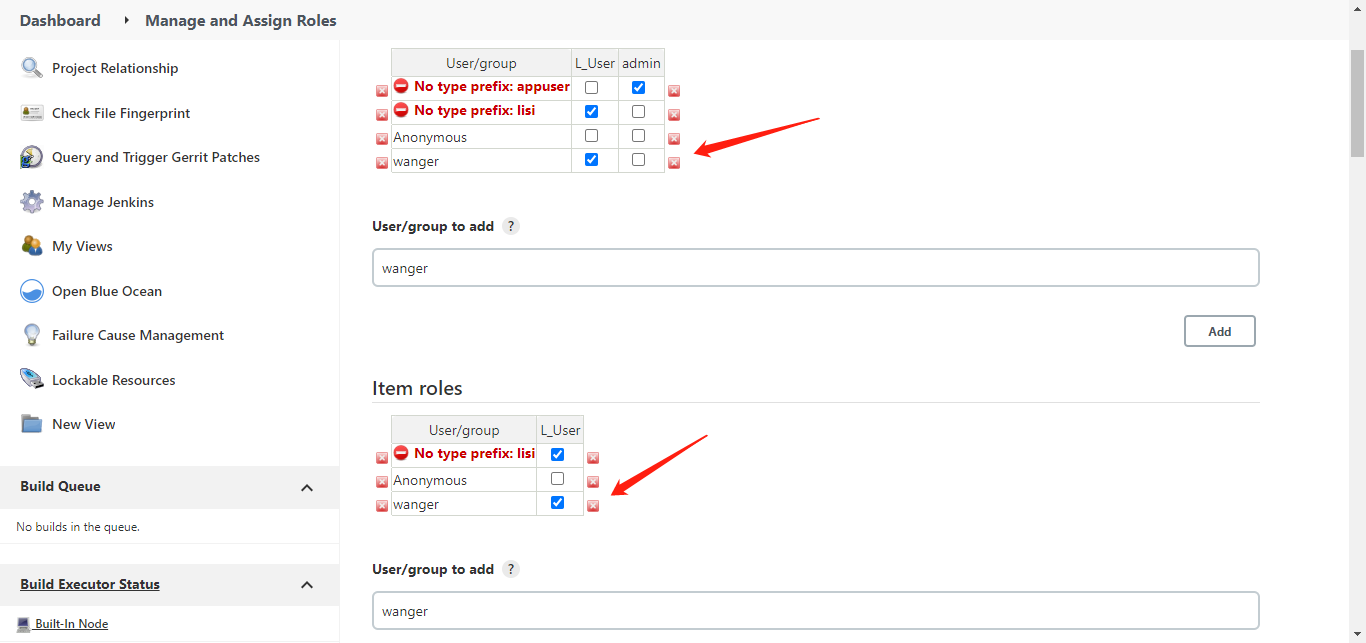Click the Project Relationship magnifier icon
Viewport: 1366px width, 643px height.
click(x=32, y=68)
